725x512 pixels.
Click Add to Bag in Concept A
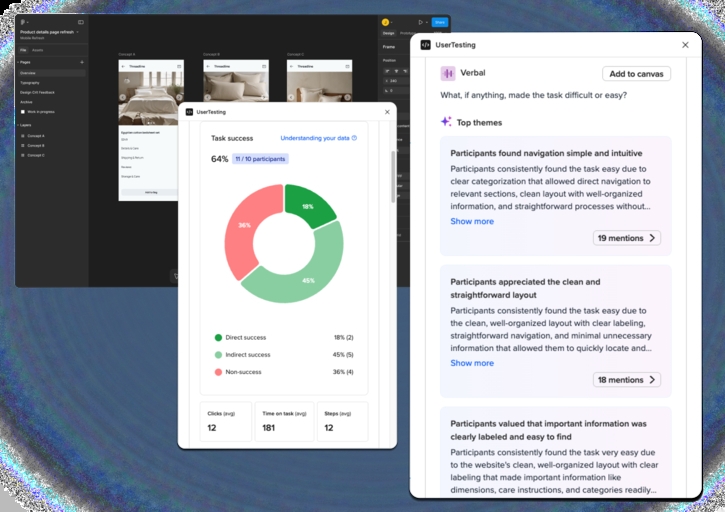coord(151,192)
